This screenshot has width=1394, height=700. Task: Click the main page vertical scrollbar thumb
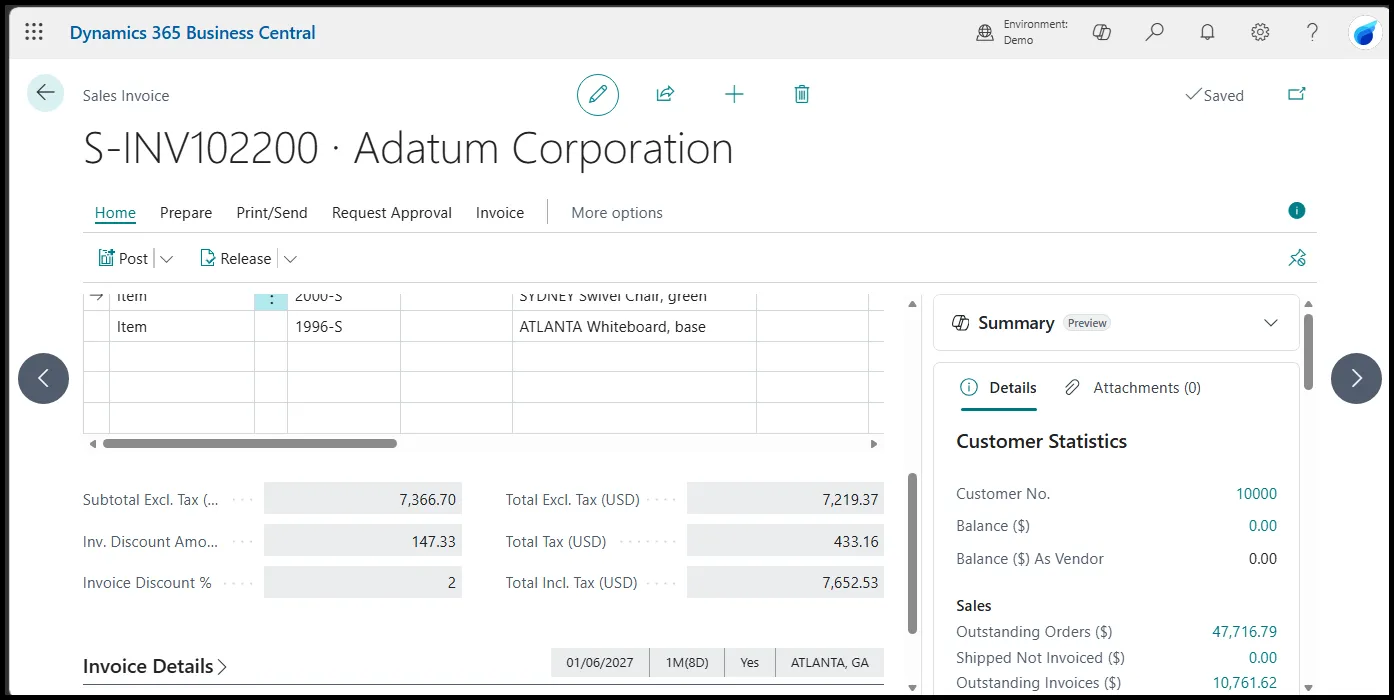912,553
